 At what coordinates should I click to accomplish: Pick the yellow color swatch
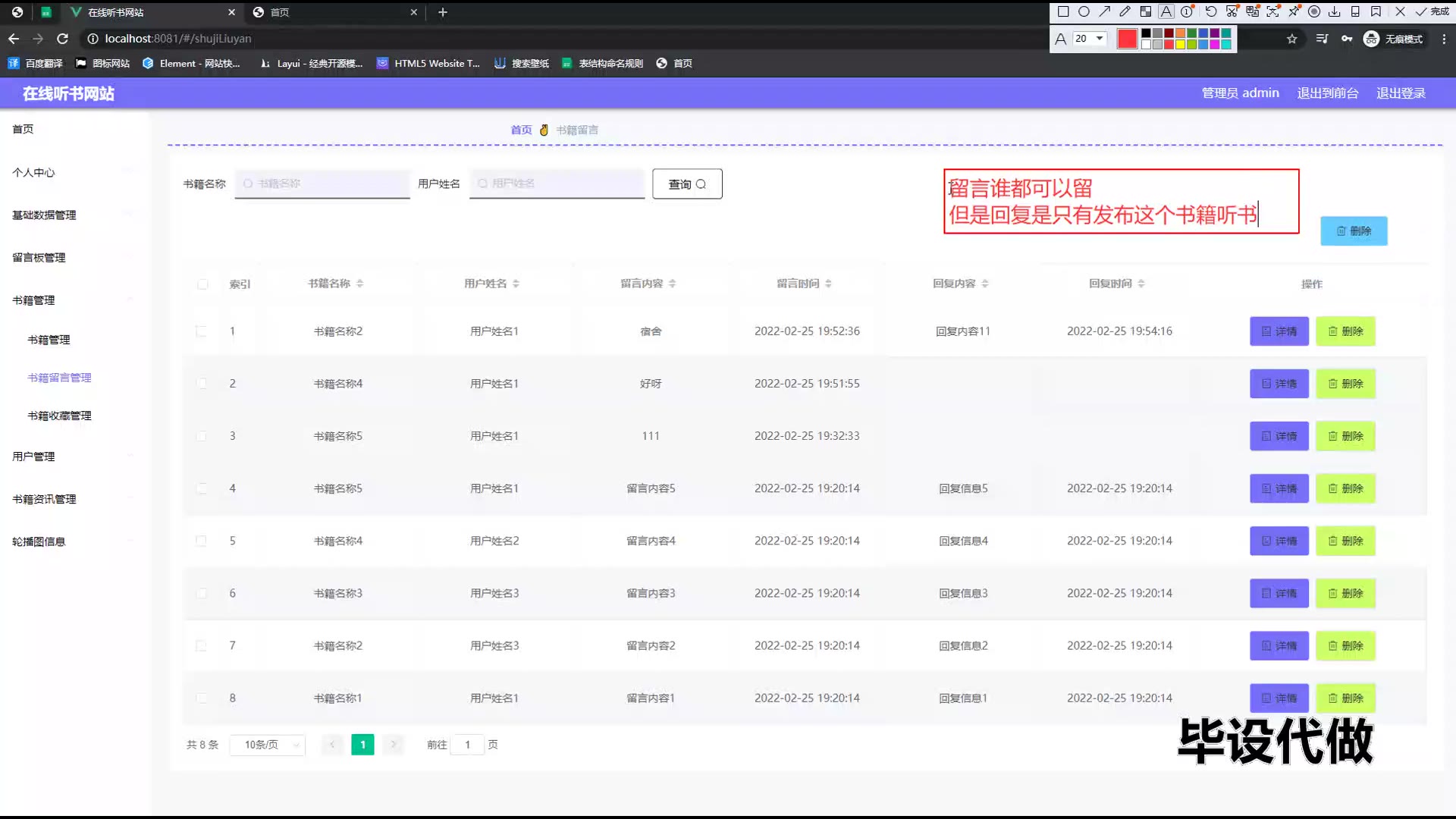(1180, 45)
